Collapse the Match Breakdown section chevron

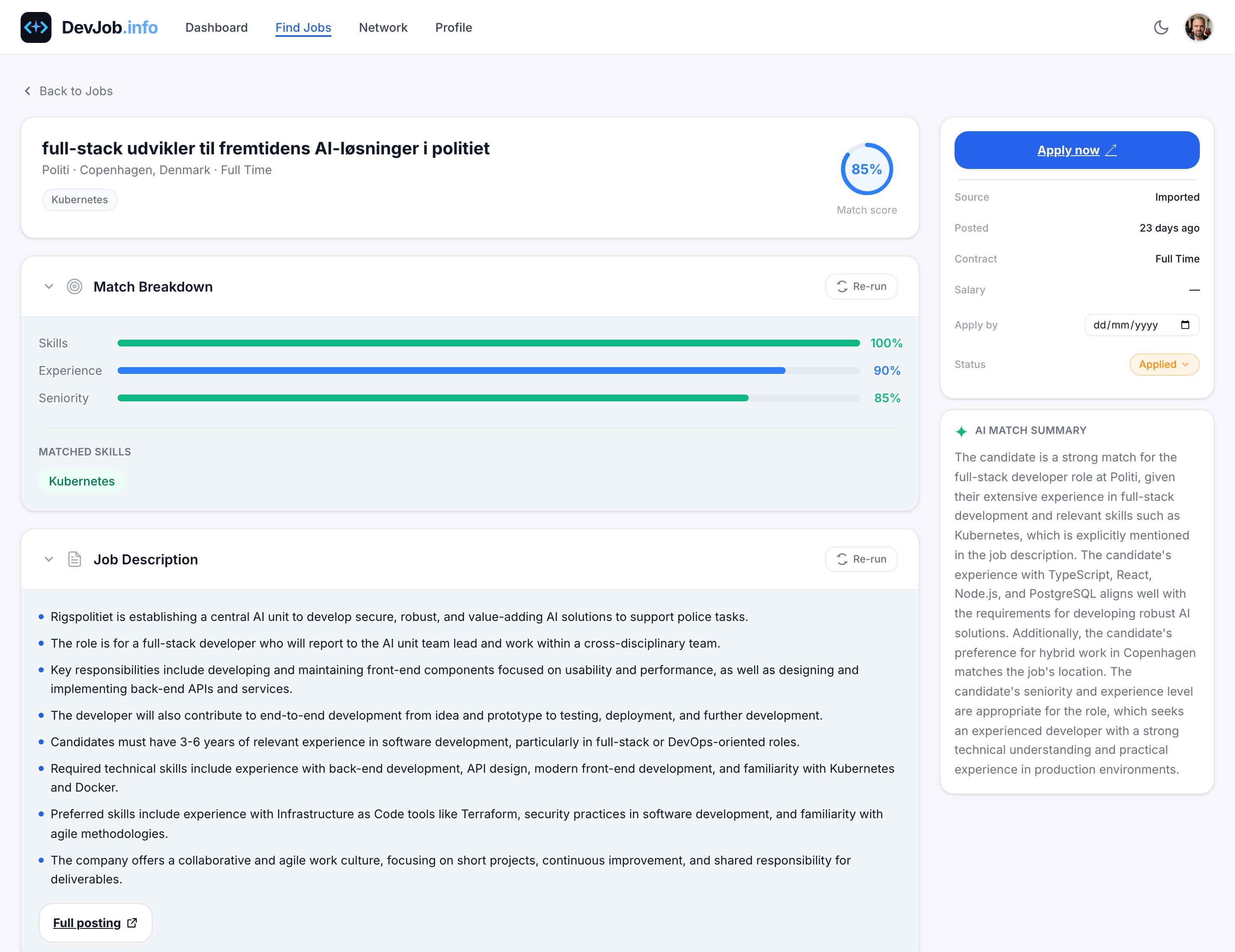click(x=48, y=286)
